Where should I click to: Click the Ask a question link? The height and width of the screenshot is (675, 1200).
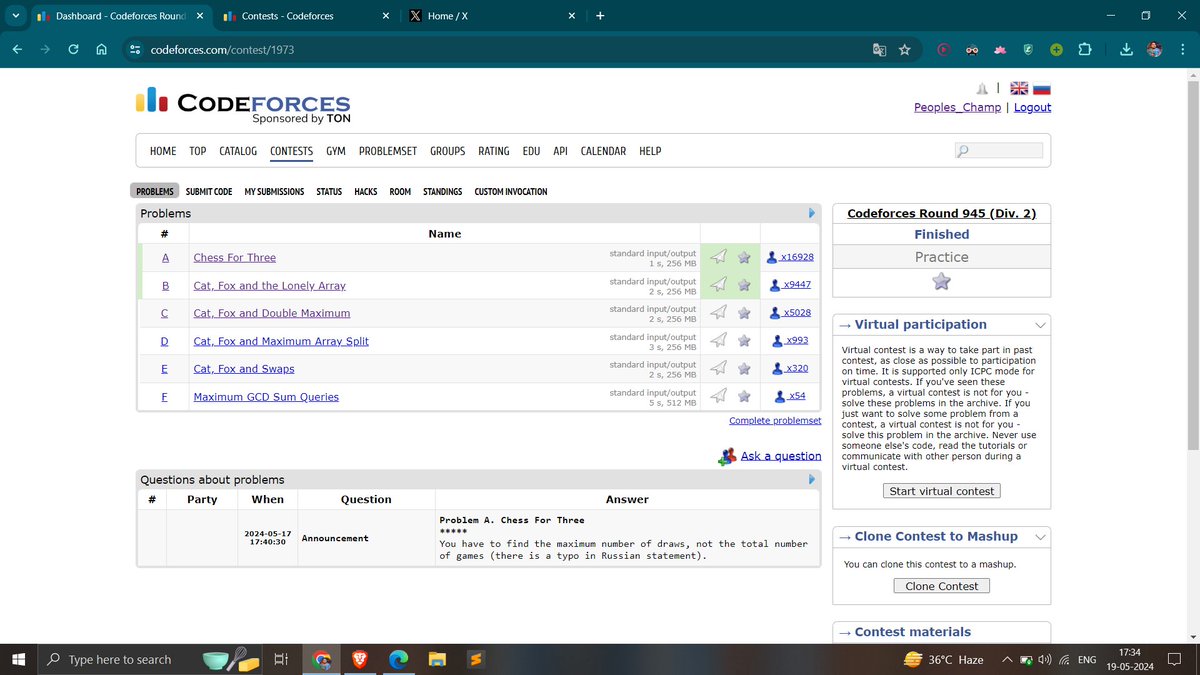781,456
